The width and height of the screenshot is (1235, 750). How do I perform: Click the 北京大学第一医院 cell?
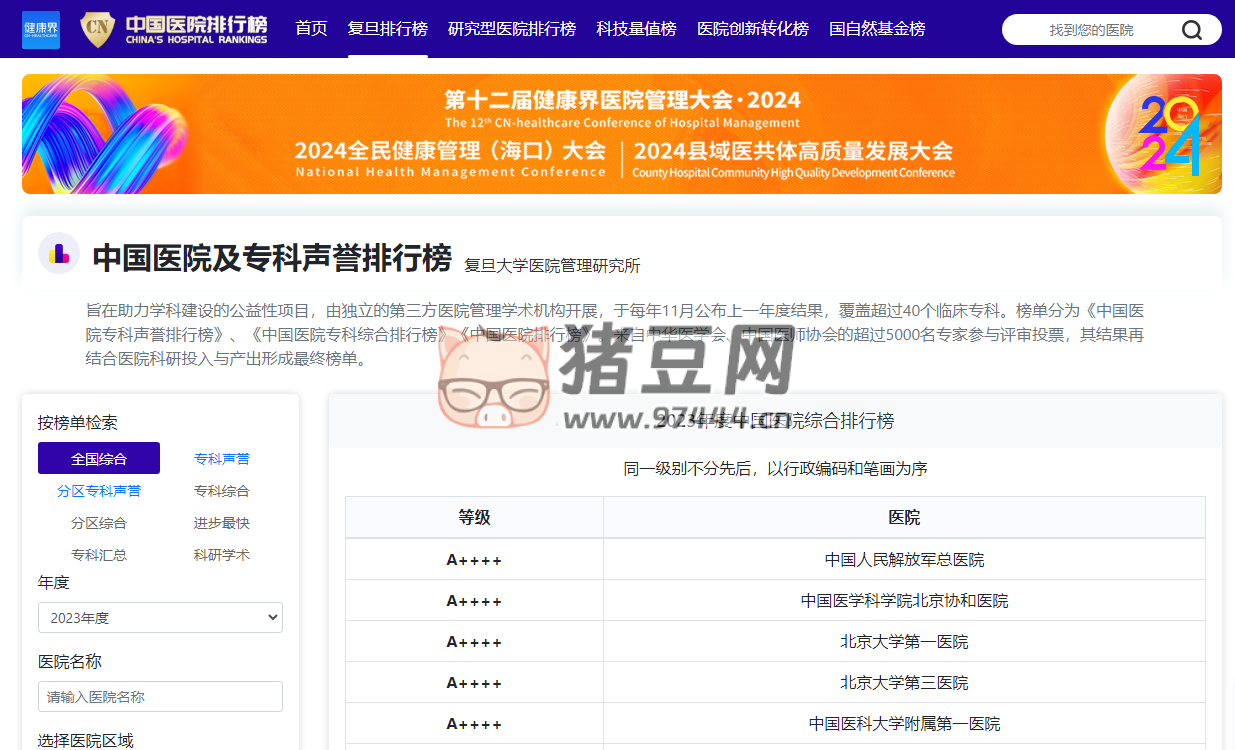[x=904, y=642]
